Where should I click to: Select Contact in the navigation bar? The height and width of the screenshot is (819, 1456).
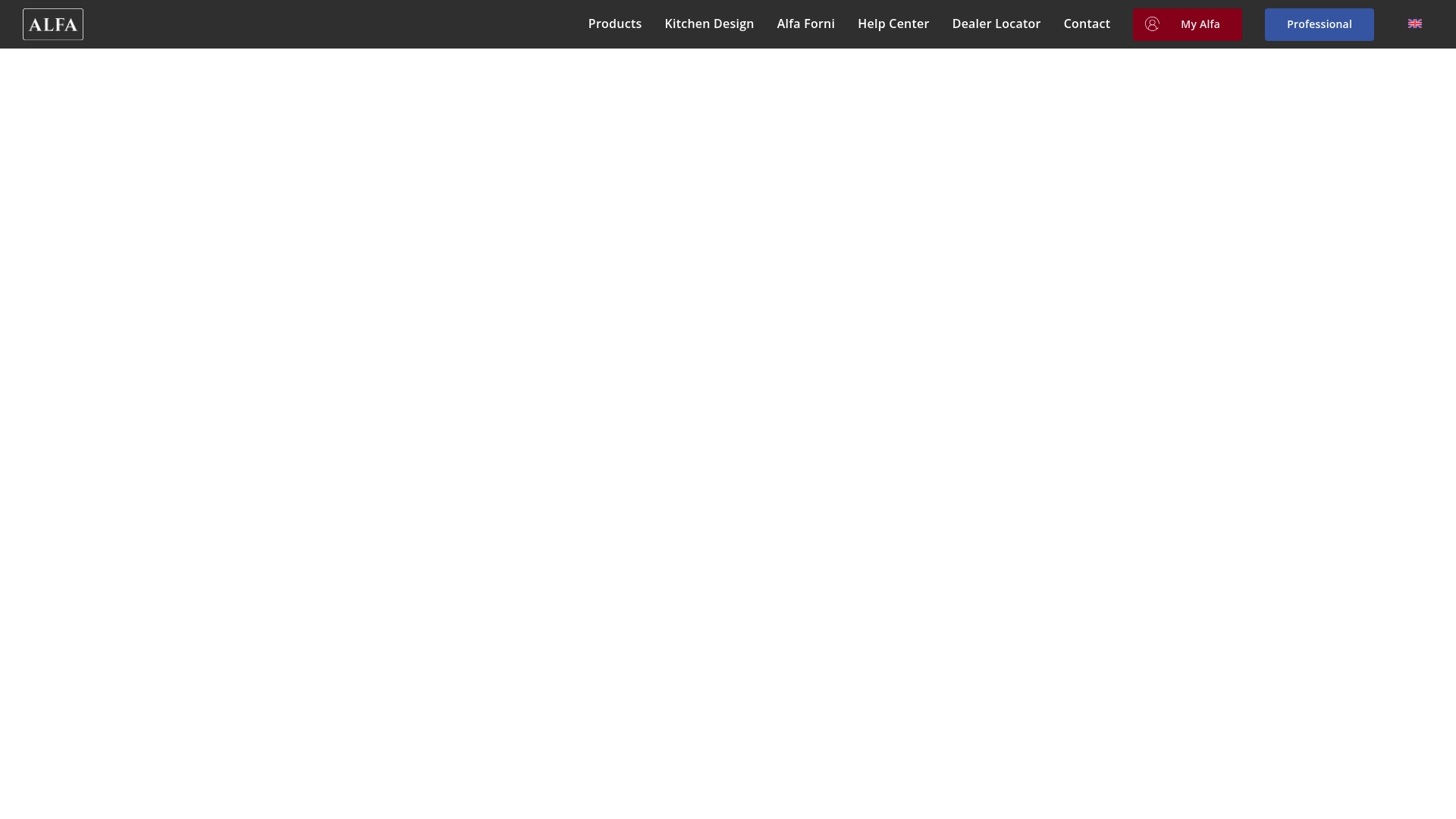(x=1087, y=24)
